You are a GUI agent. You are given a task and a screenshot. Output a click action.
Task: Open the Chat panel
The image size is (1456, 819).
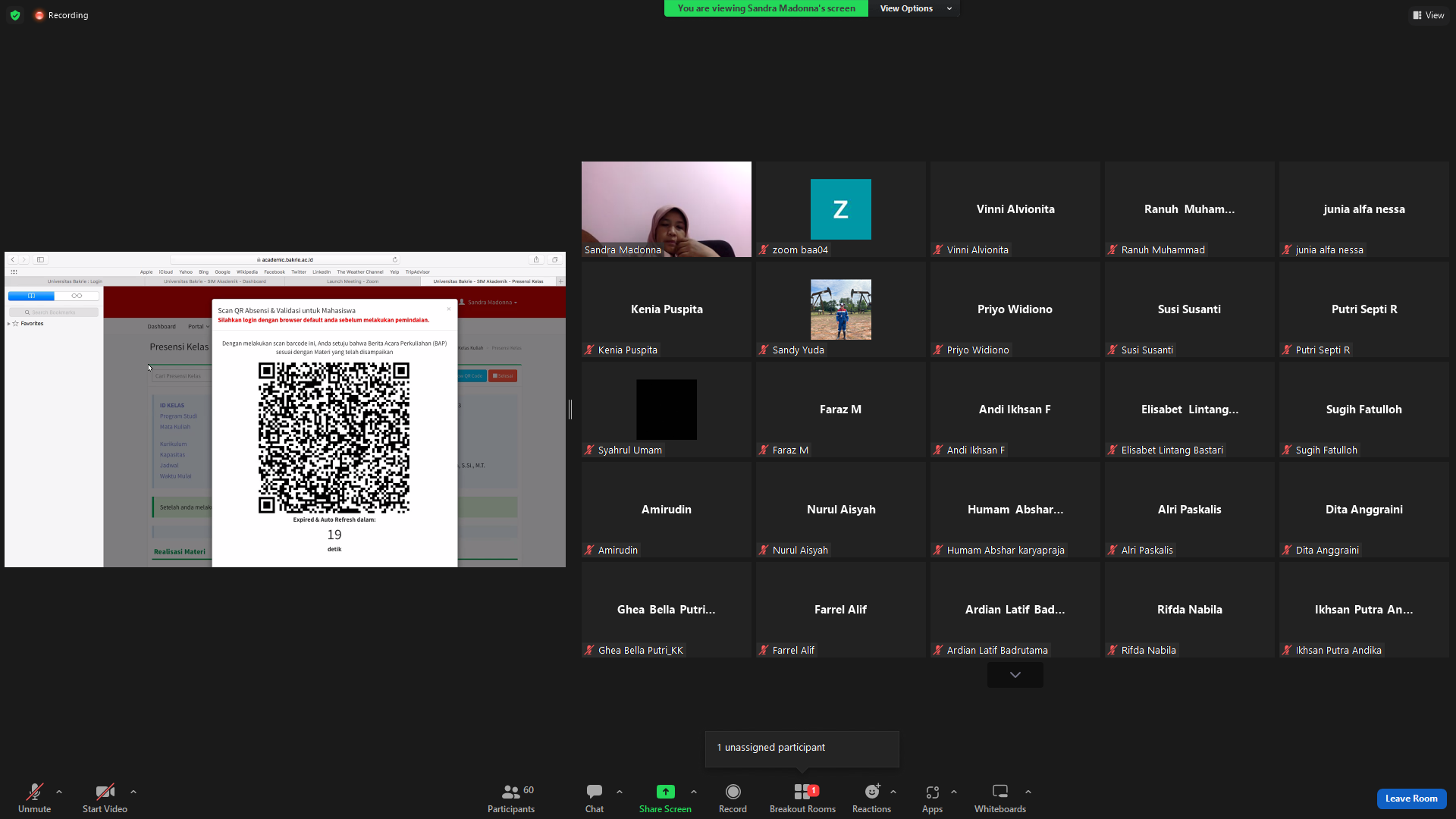point(595,798)
